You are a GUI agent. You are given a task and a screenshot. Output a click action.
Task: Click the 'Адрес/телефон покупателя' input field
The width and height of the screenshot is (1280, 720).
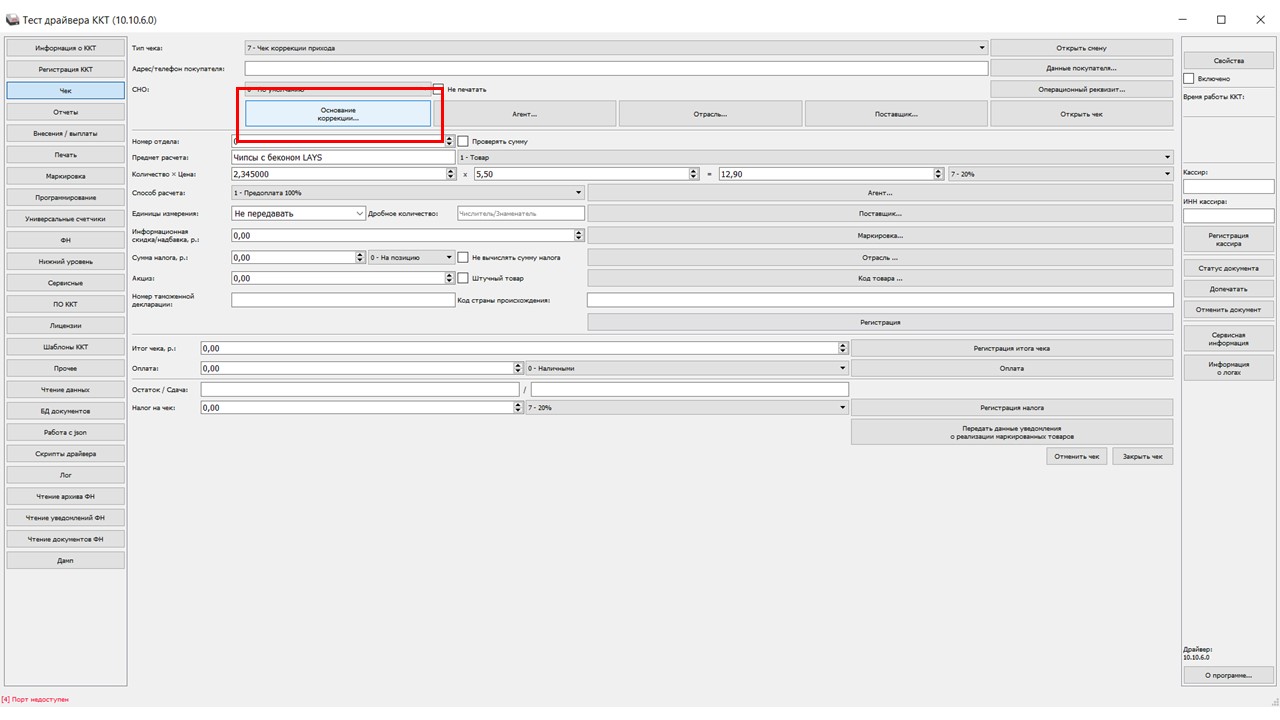tap(615, 69)
